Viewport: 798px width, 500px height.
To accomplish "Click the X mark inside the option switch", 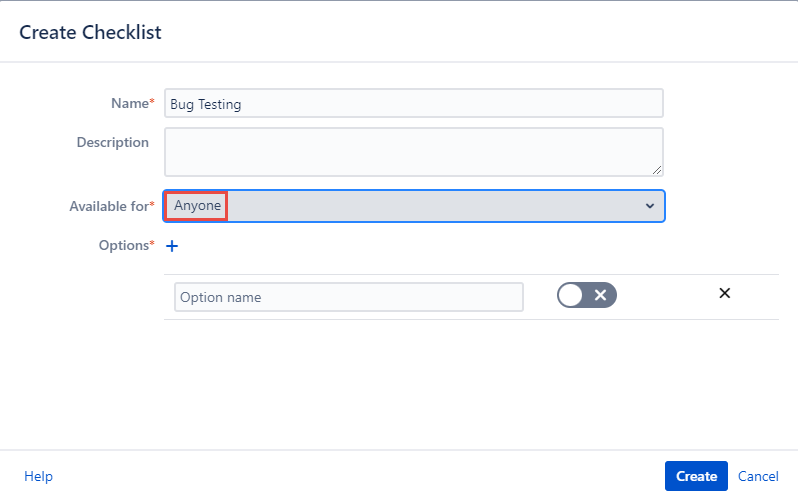I will point(601,295).
